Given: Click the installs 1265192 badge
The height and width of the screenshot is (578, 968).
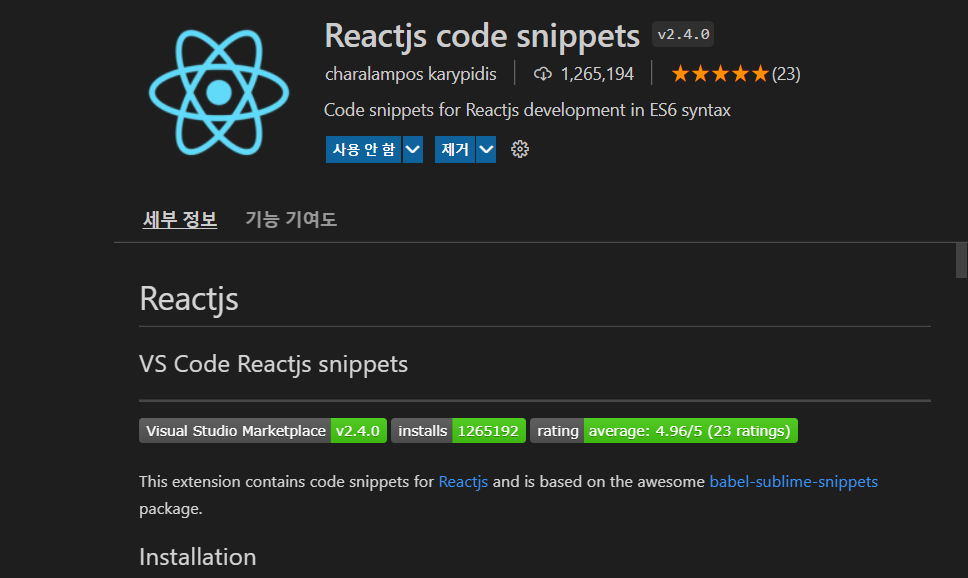Looking at the screenshot, I should [458, 430].
